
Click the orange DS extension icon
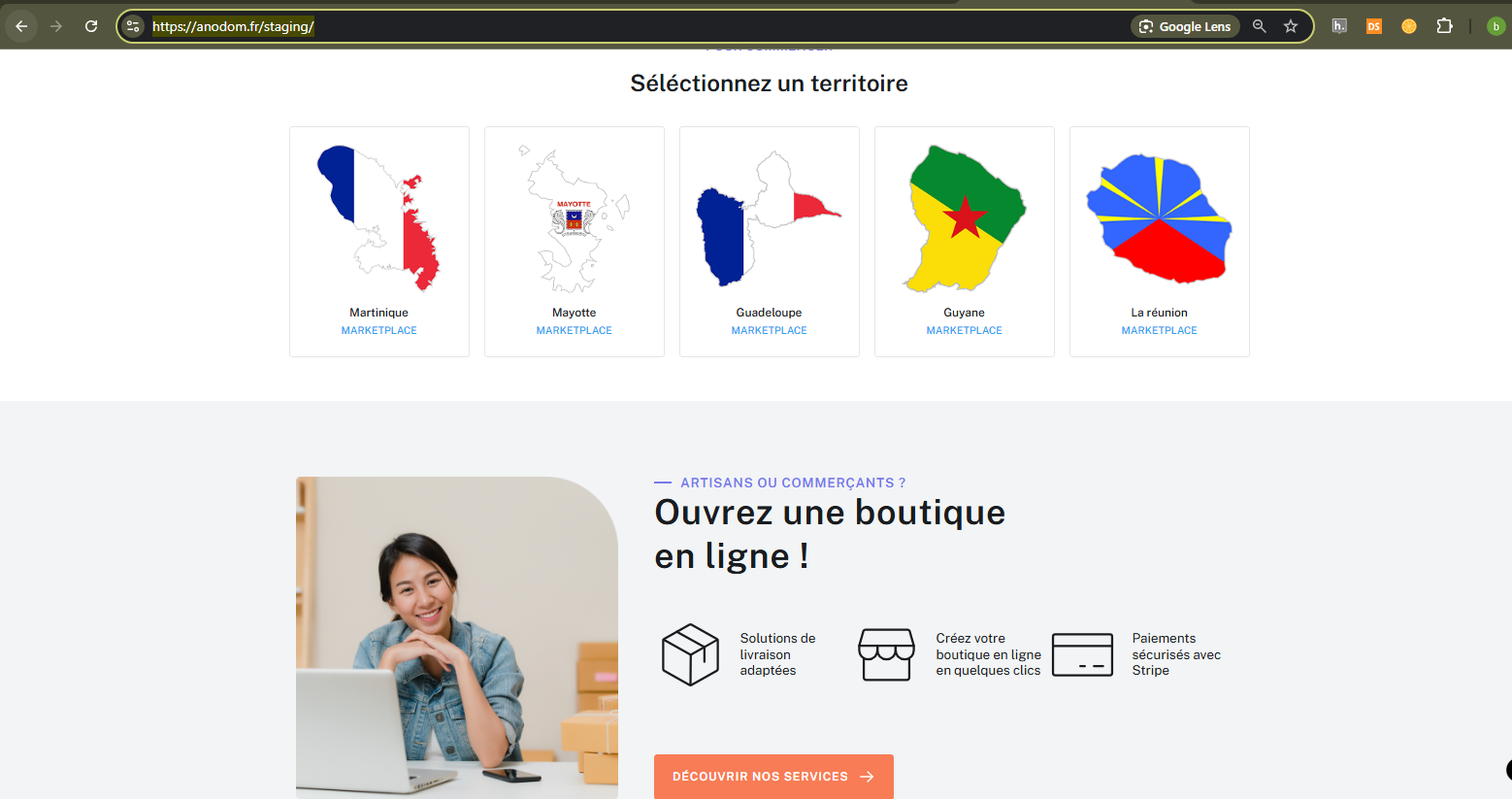tap(1374, 26)
